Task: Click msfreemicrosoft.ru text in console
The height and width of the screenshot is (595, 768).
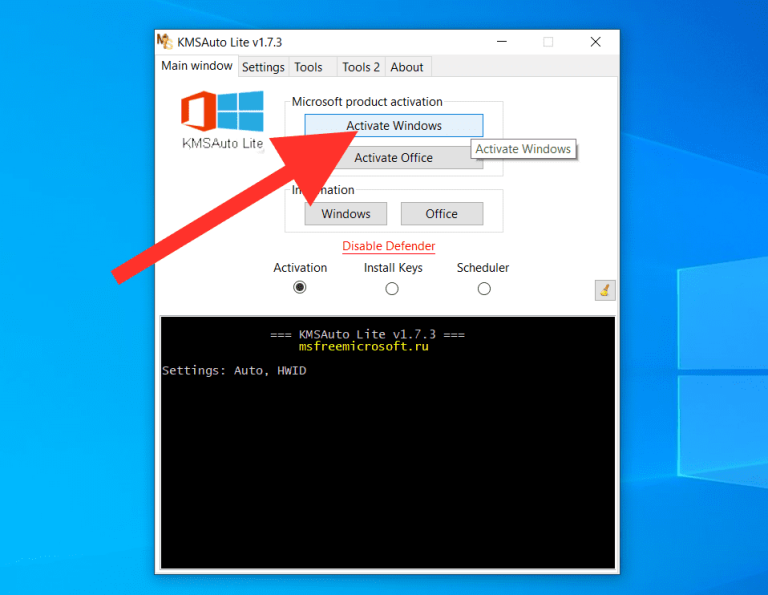Action: point(363,347)
